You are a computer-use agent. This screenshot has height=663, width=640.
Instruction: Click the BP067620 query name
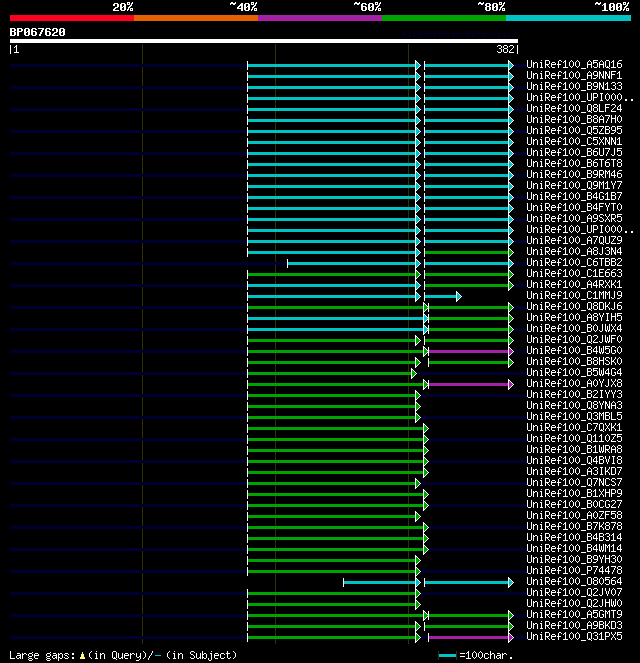pyautogui.click(x=38, y=32)
